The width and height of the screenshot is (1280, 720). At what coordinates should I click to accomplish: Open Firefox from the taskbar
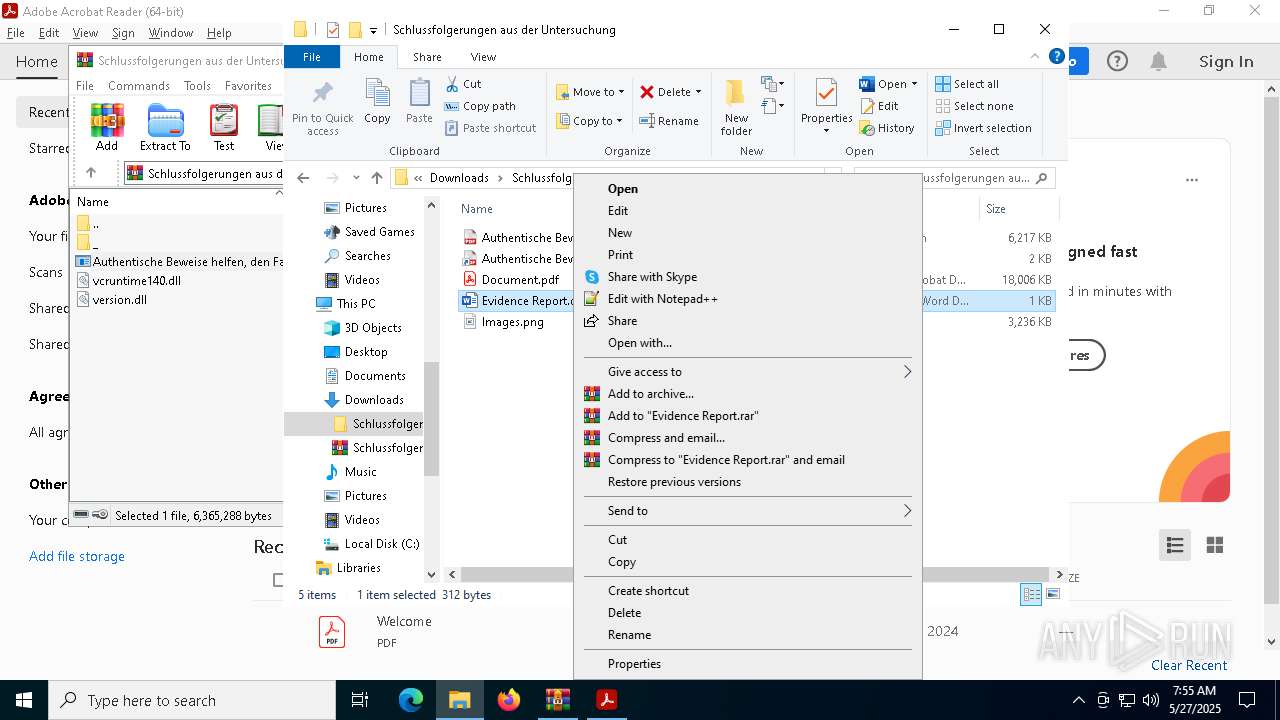[509, 700]
